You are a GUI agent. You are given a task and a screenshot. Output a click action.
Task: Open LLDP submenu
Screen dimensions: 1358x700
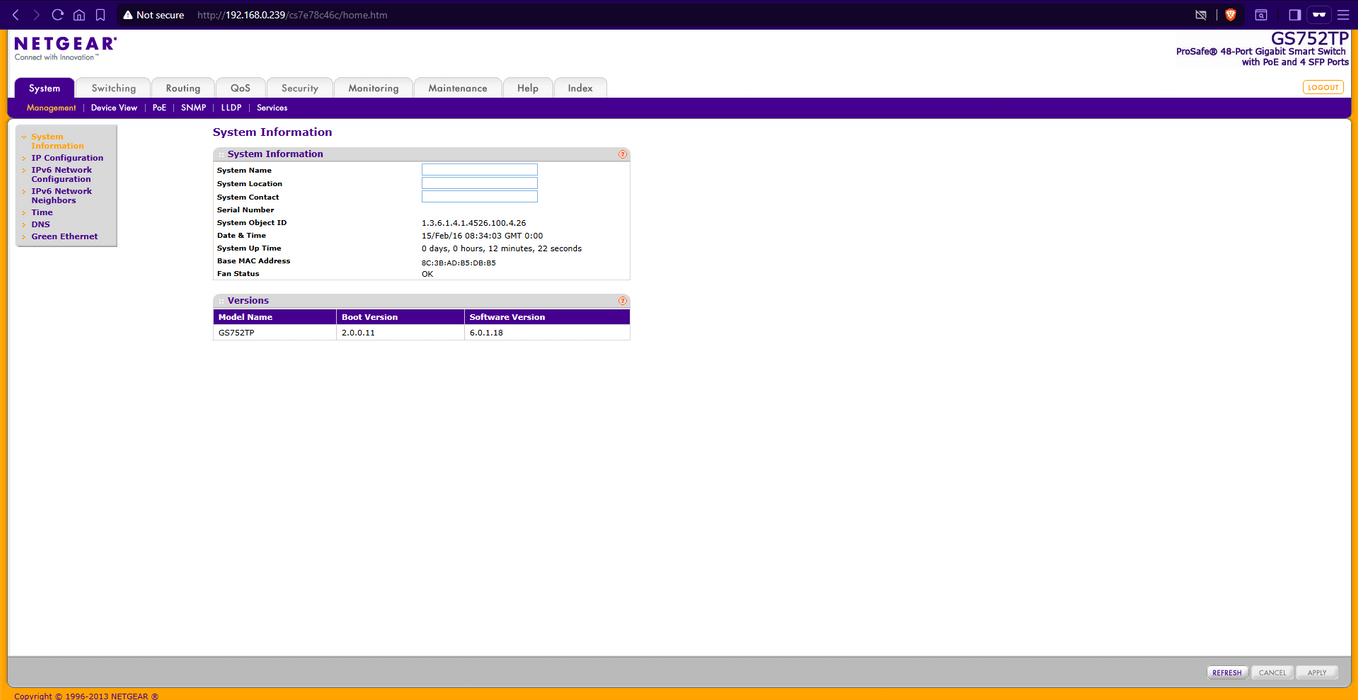pyautogui.click(x=231, y=108)
